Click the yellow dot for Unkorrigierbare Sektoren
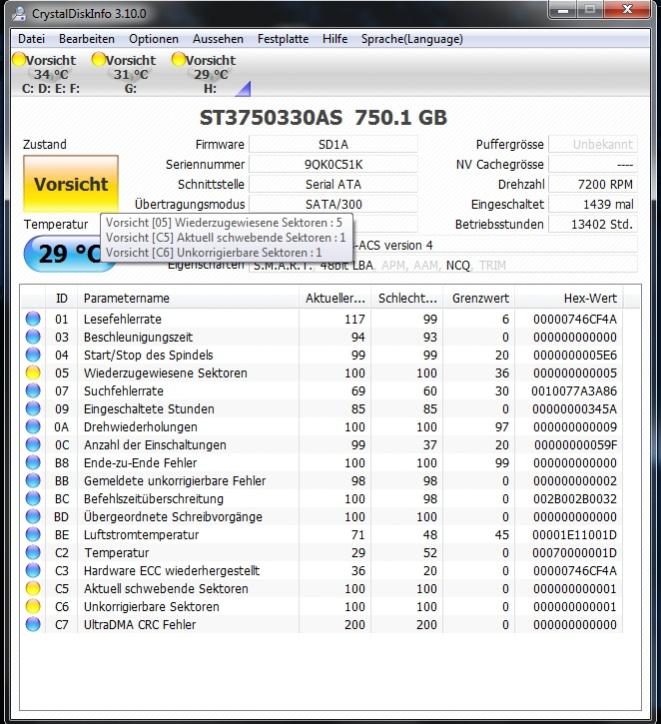Screen dimensions: 661x724 coord(33,607)
